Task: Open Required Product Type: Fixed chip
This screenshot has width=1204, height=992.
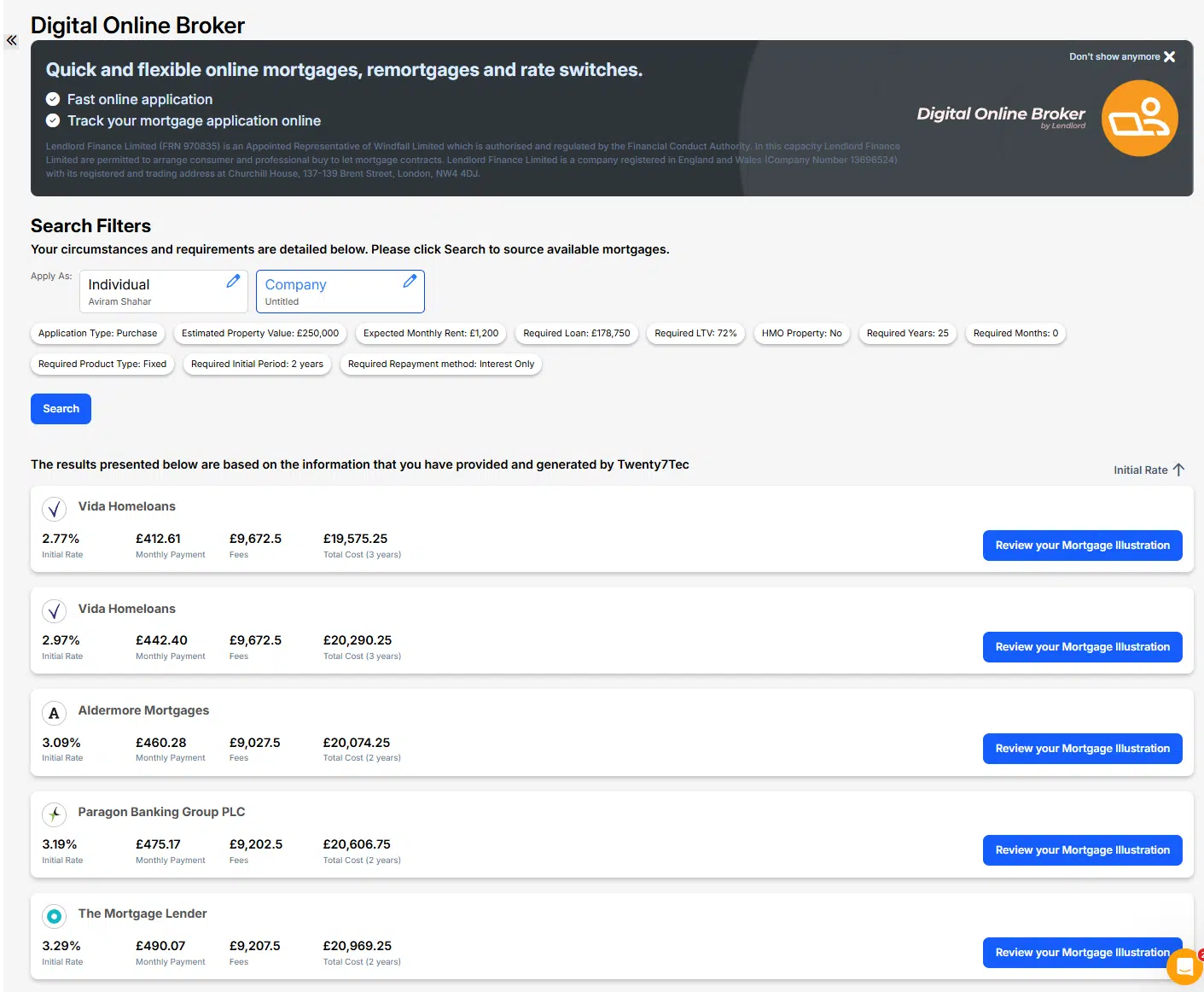Action: [102, 365]
